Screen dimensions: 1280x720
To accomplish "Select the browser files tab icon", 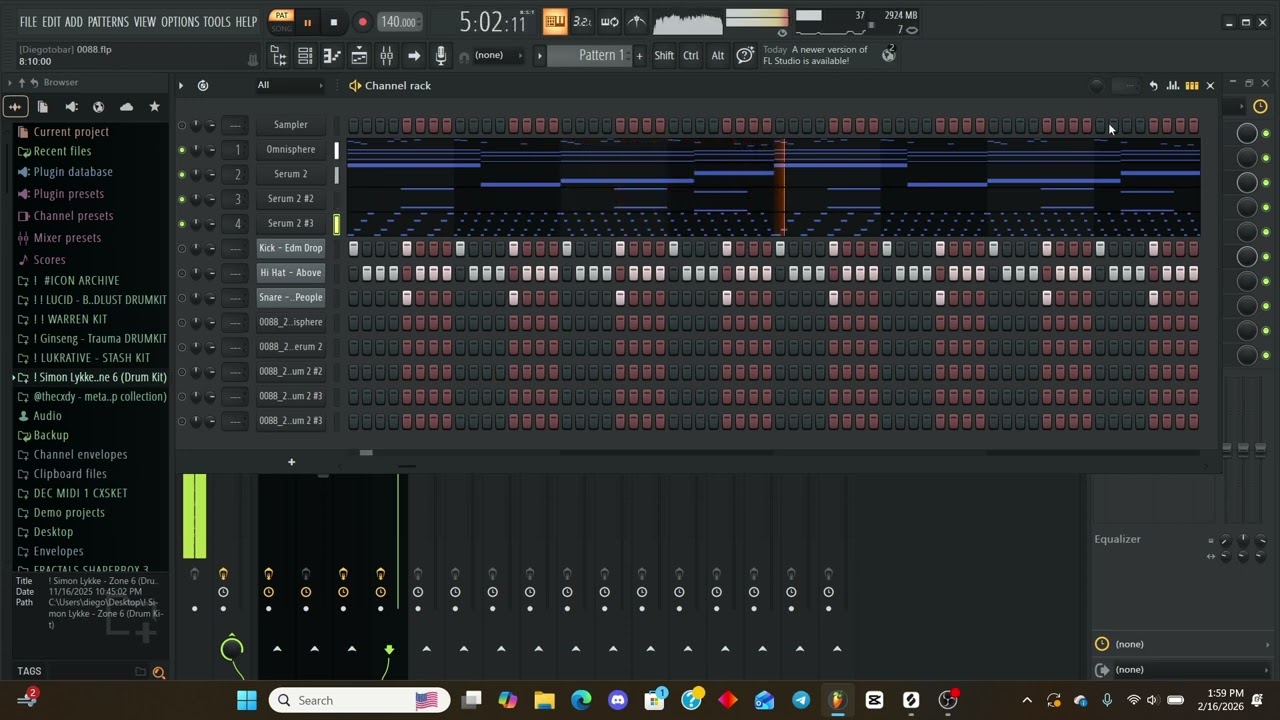I will pyautogui.click(x=43, y=106).
